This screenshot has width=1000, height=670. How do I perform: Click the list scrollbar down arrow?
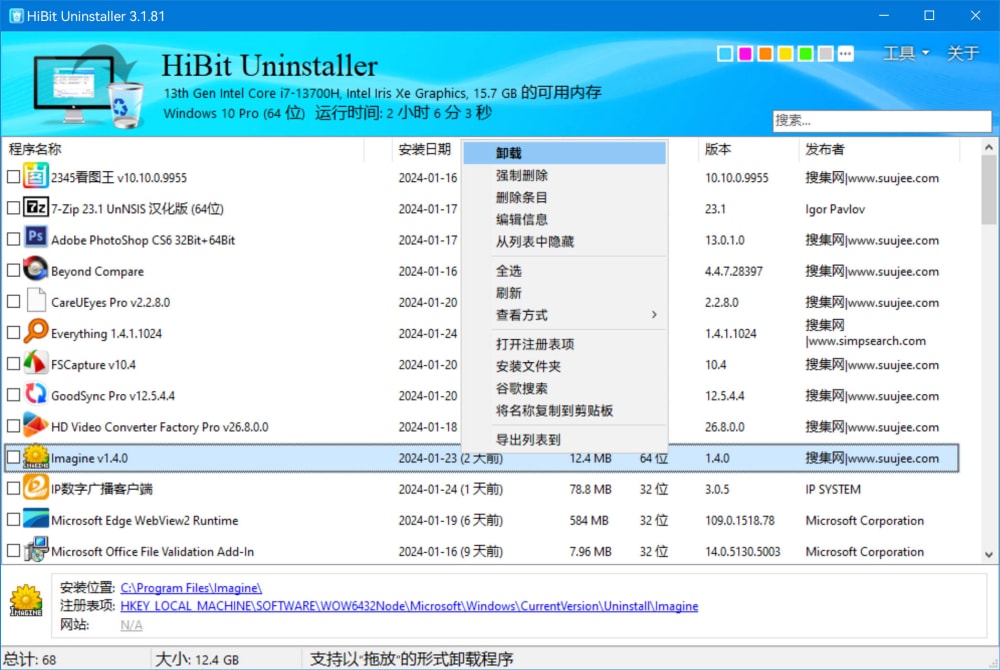989,555
